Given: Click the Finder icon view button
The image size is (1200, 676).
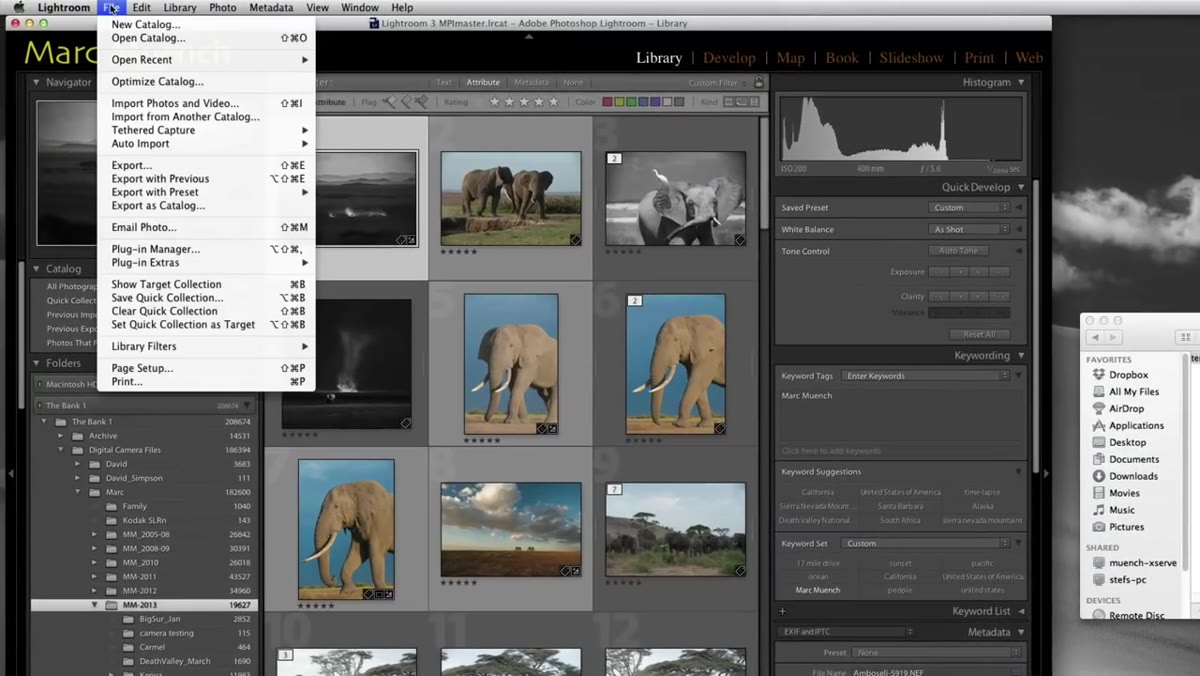Looking at the screenshot, I should (1186, 338).
